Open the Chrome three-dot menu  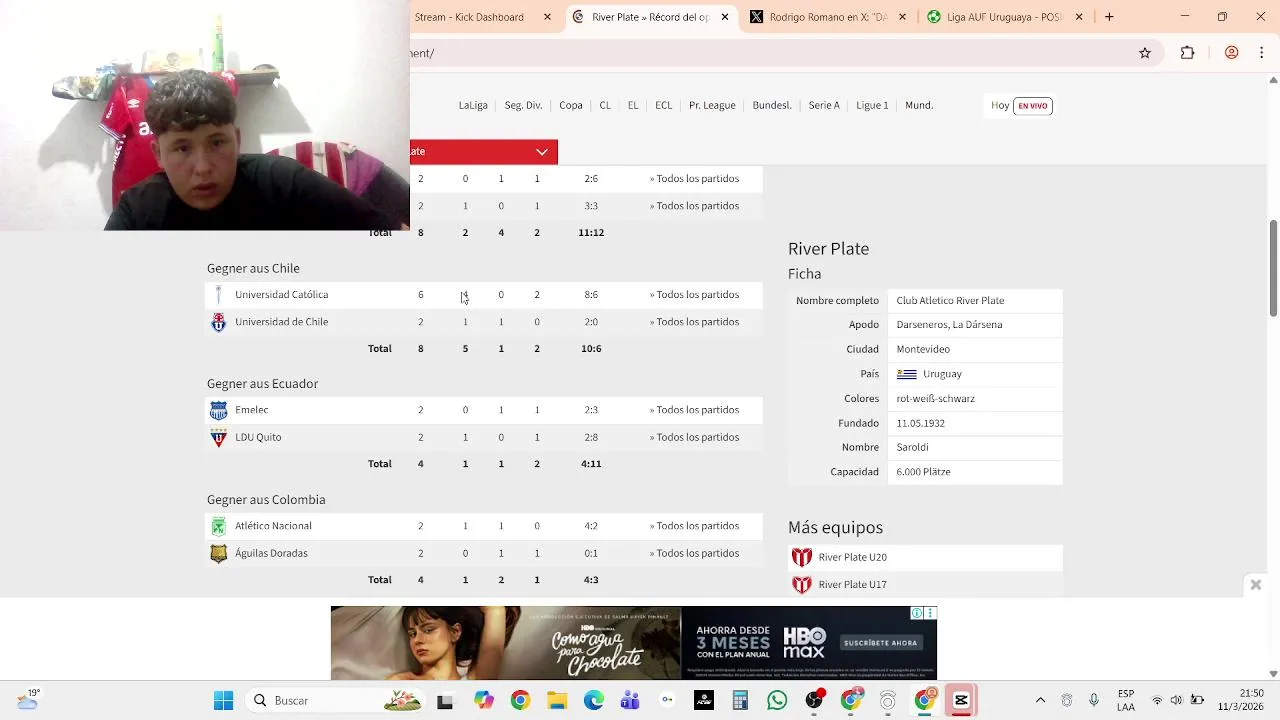(1262, 53)
